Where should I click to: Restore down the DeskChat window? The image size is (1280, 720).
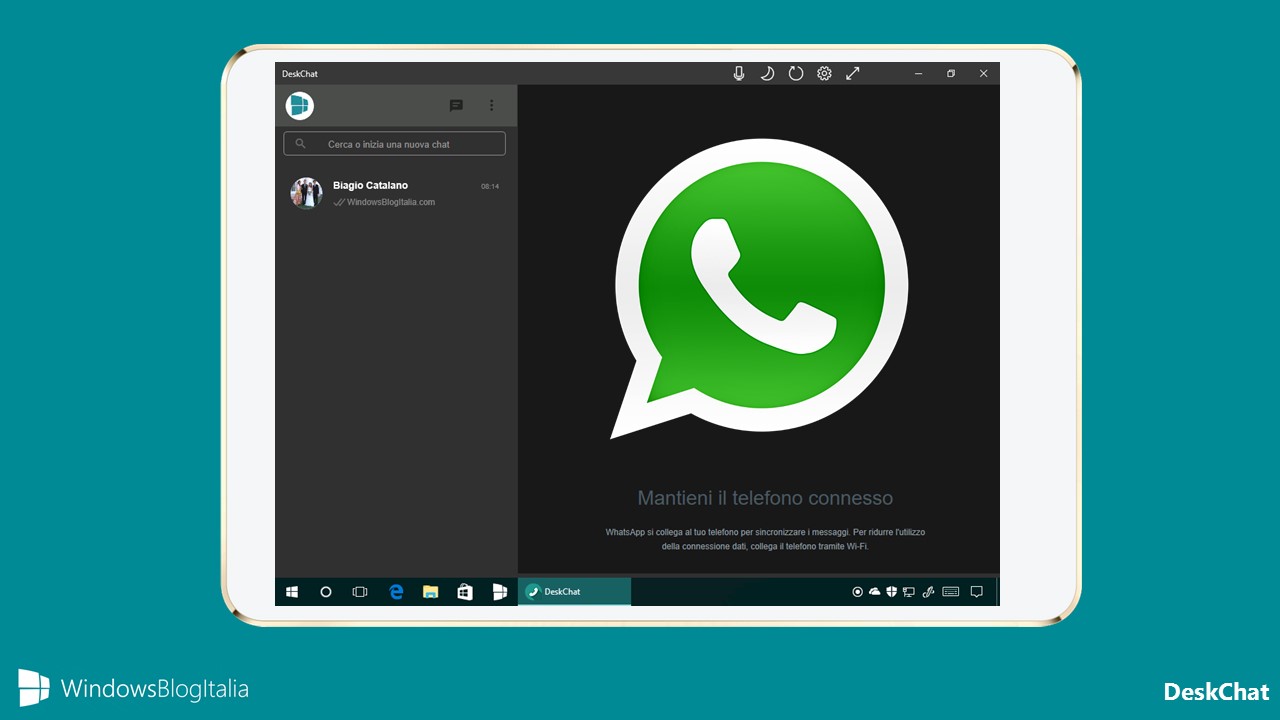951,73
